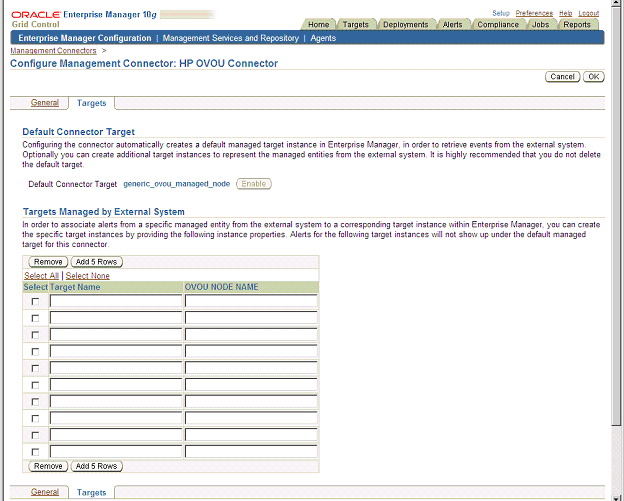The width and height of the screenshot is (624, 501).
Task: Click Add 5 Rows below the table
Action: 96,466
